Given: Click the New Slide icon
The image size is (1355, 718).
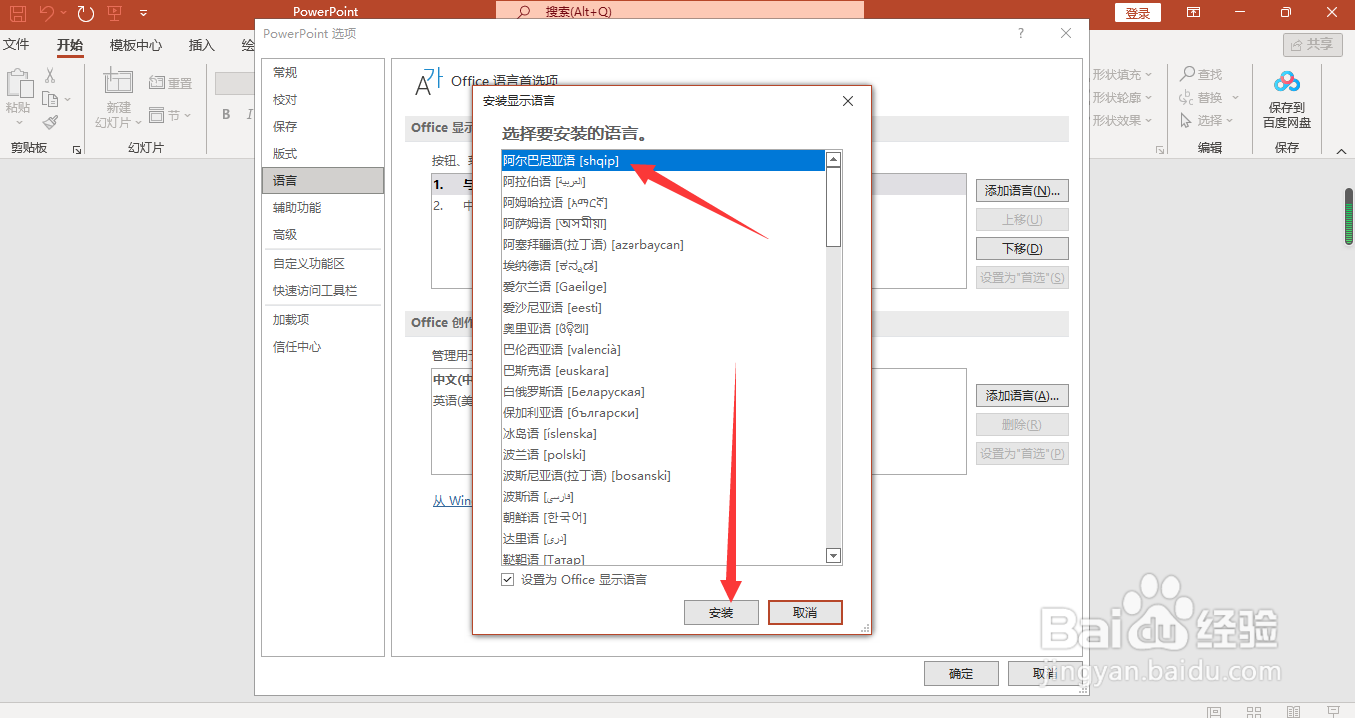Looking at the screenshot, I should click(118, 82).
